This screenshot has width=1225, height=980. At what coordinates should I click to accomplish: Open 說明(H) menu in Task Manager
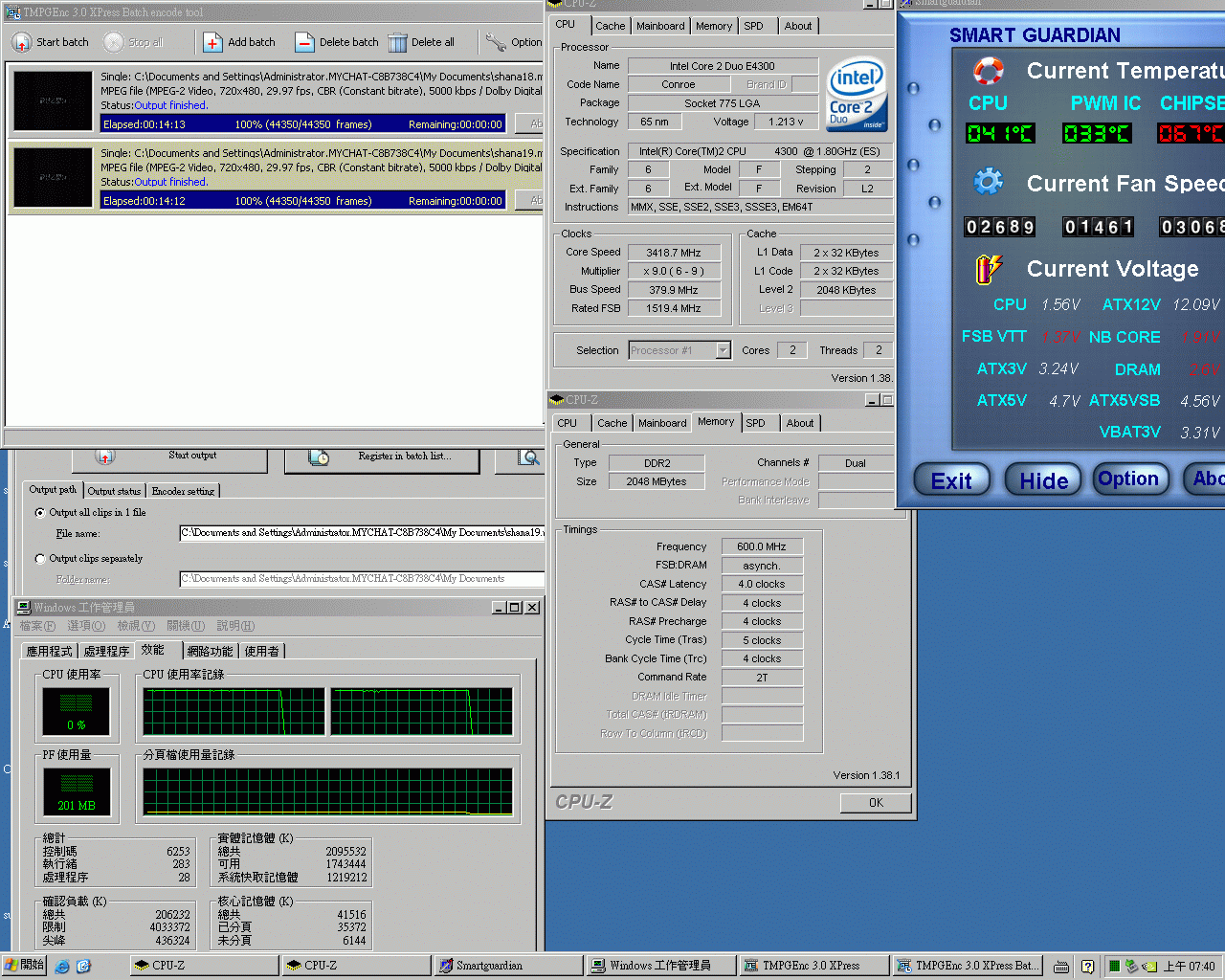(x=235, y=626)
